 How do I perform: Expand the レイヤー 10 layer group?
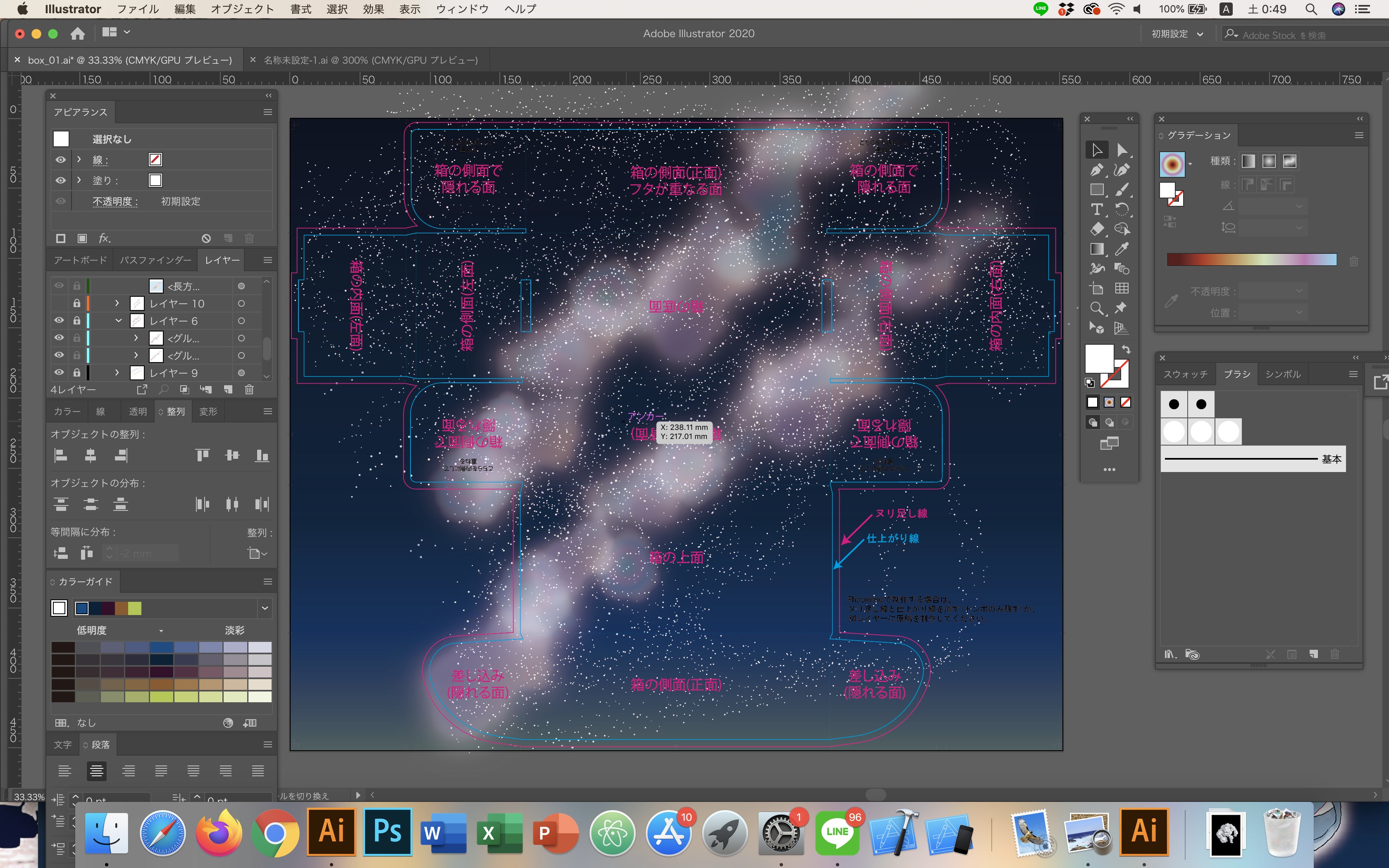point(117,303)
